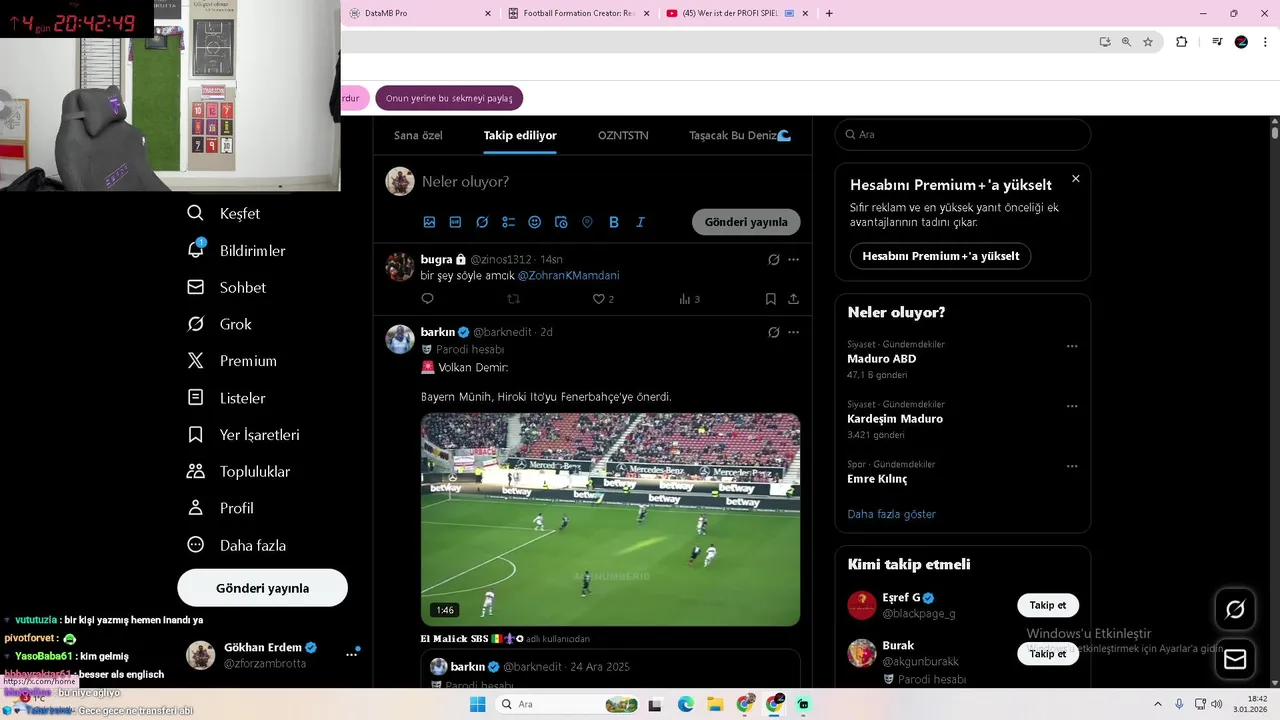Open account menu next to Gökhan Erdem
The image size is (1280, 720).
(x=351, y=655)
